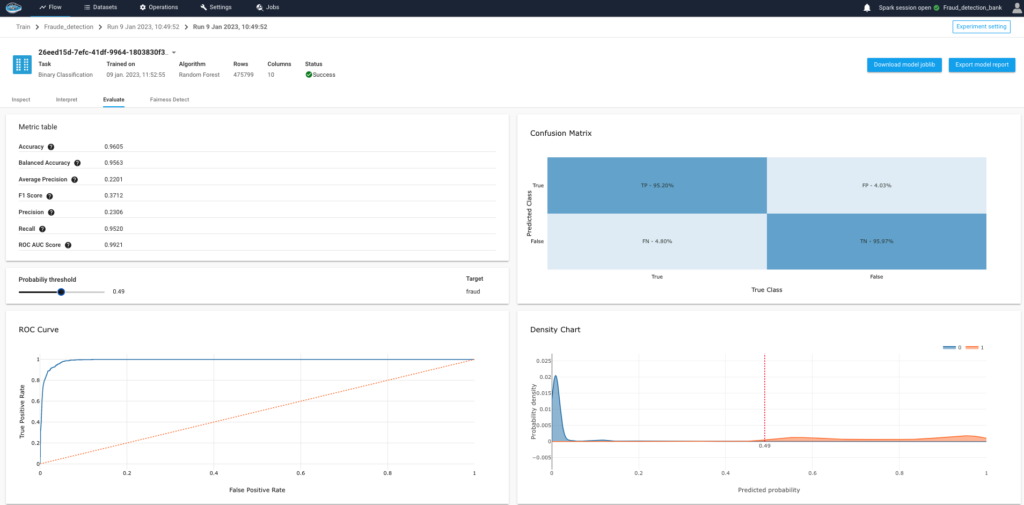Image resolution: width=1024 pixels, height=505 pixels.
Task: Click the probability threshold slider handle
Action: pos(61,292)
